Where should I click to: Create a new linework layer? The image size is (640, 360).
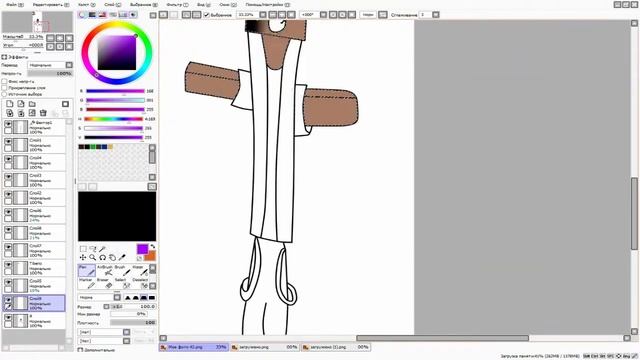point(21,104)
